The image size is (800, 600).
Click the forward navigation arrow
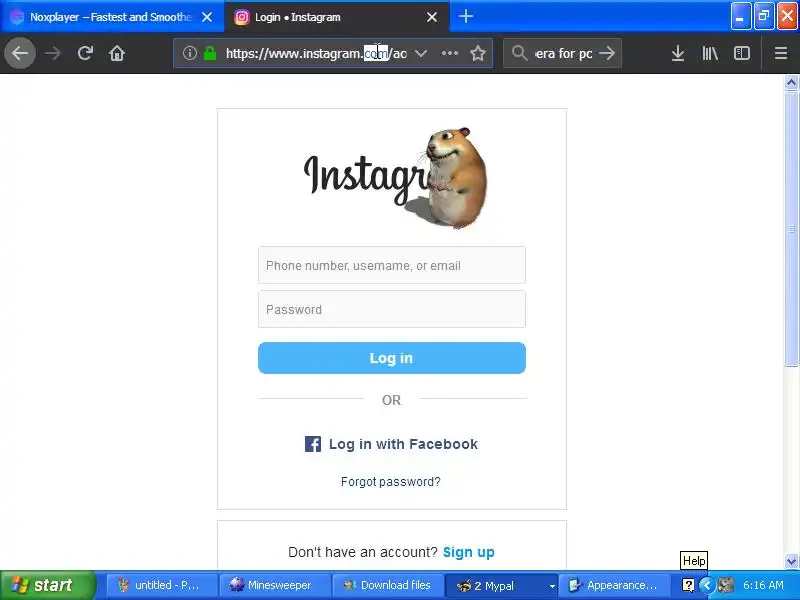(x=53, y=53)
